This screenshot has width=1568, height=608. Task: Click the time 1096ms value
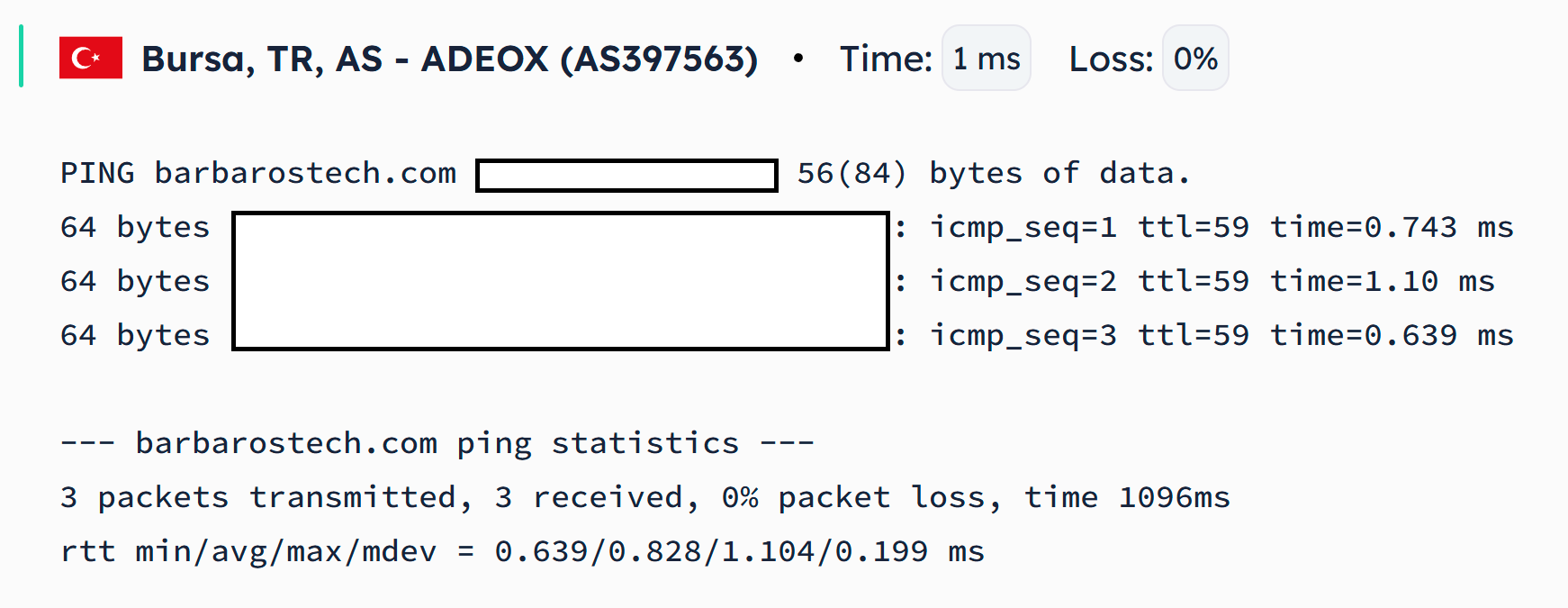(1127, 497)
